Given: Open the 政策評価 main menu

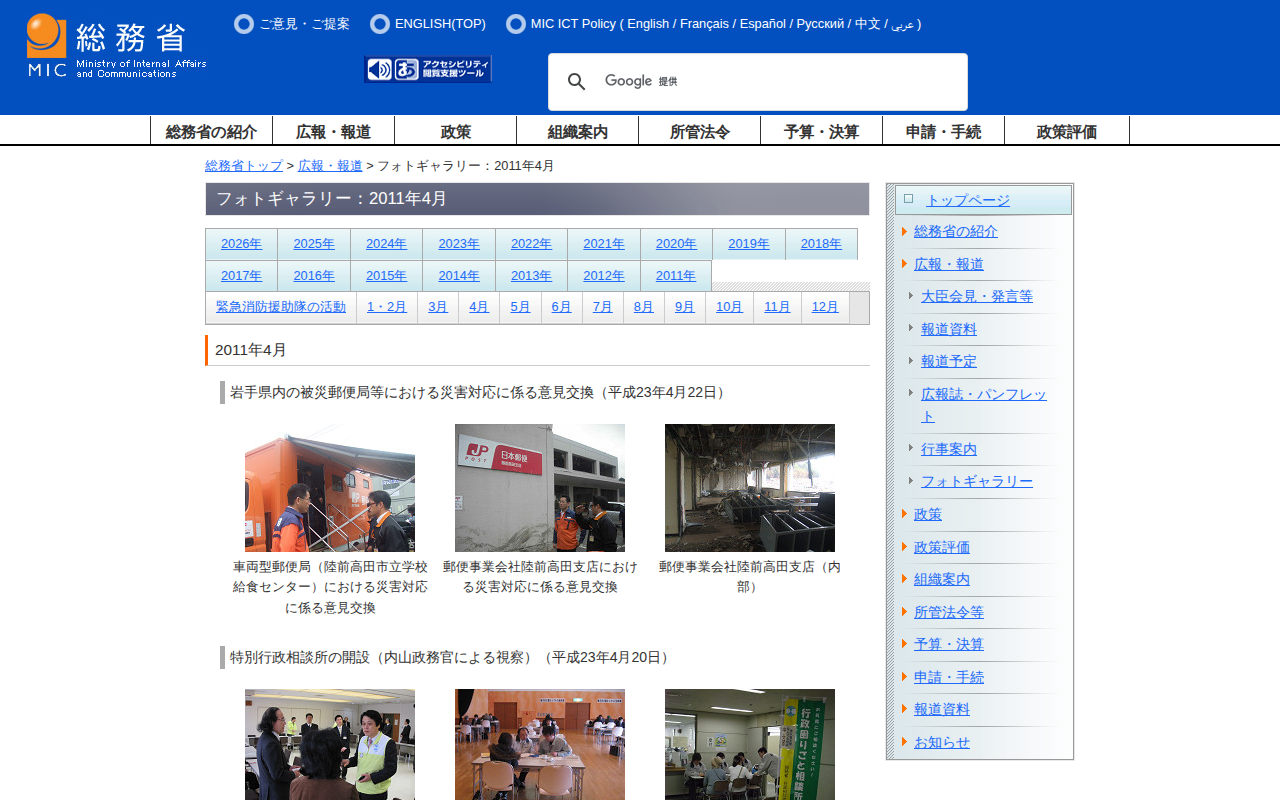Looking at the screenshot, I should pos(1067,131).
